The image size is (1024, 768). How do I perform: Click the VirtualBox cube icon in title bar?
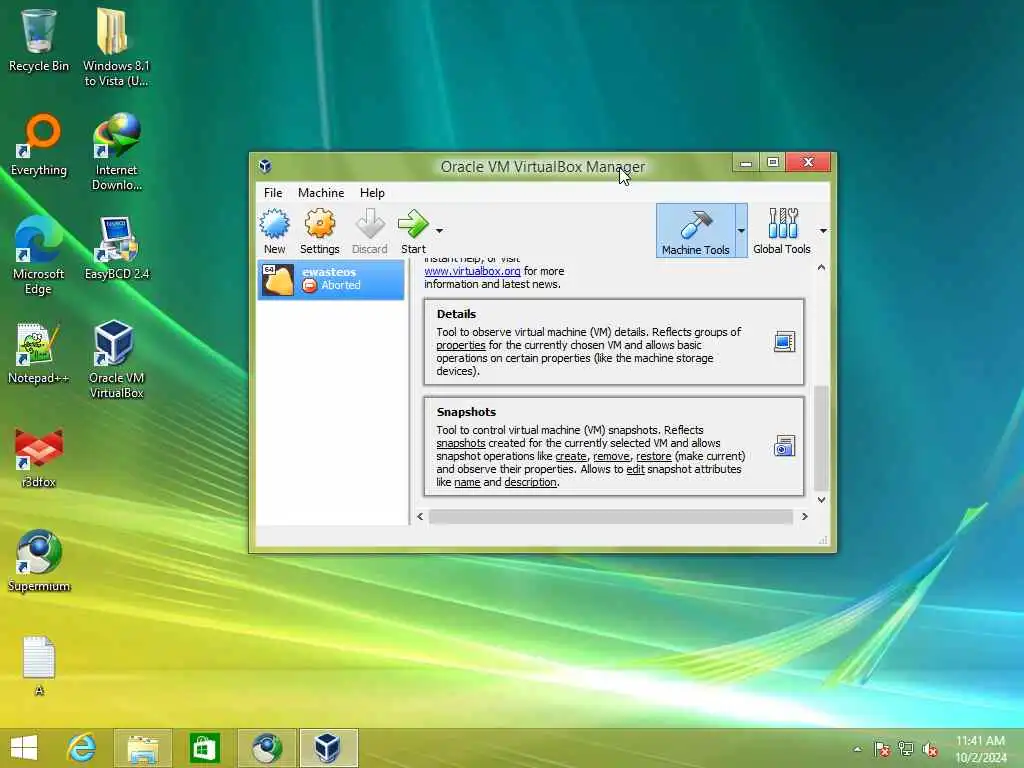[x=265, y=166]
